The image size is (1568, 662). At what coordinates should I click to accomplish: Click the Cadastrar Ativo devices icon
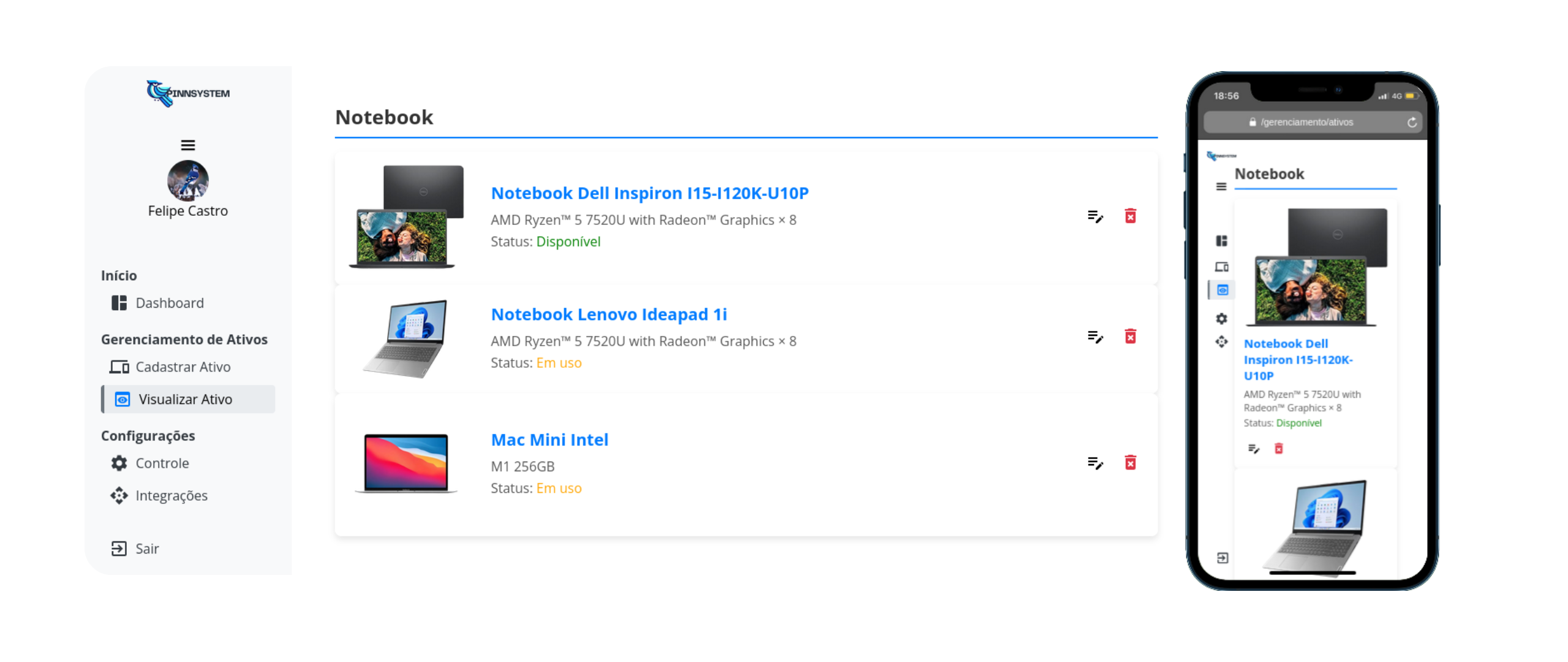pyautogui.click(x=119, y=367)
